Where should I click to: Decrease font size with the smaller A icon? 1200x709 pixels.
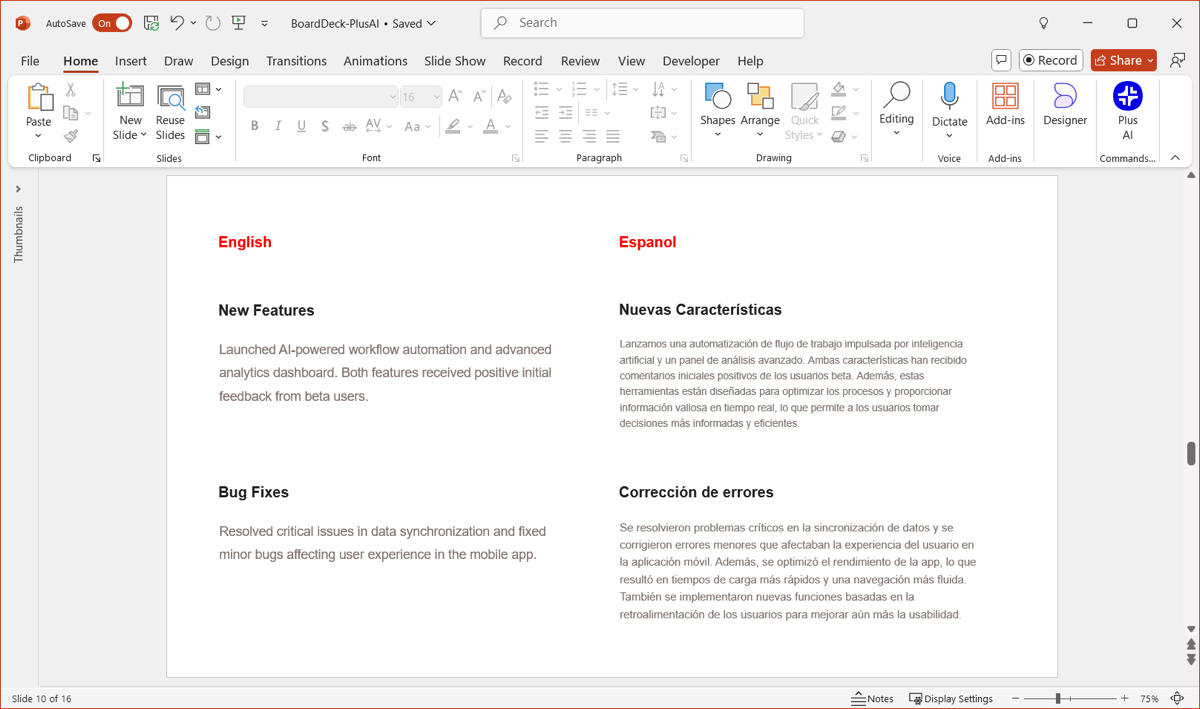479,96
